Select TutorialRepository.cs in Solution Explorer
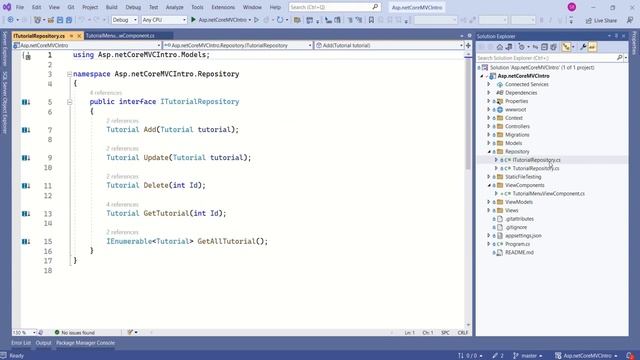The width and height of the screenshot is (640, 360). (536, 168)
